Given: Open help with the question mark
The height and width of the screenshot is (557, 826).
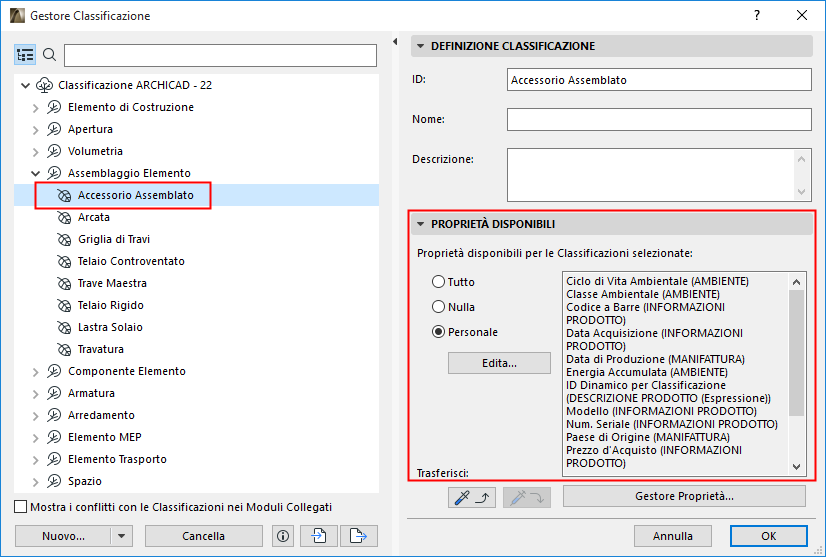Looking at the screenshot, I should (757, 15).
